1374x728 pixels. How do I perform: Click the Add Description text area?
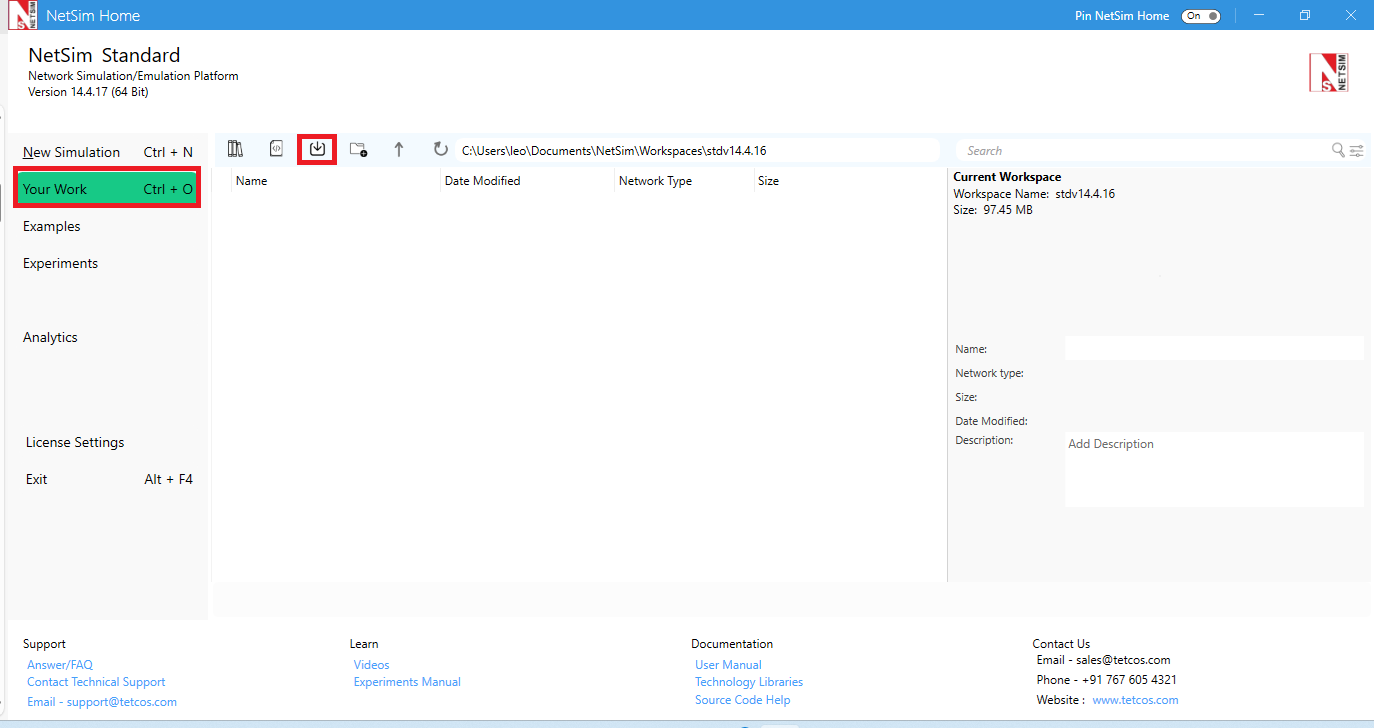pos(1214,469)
